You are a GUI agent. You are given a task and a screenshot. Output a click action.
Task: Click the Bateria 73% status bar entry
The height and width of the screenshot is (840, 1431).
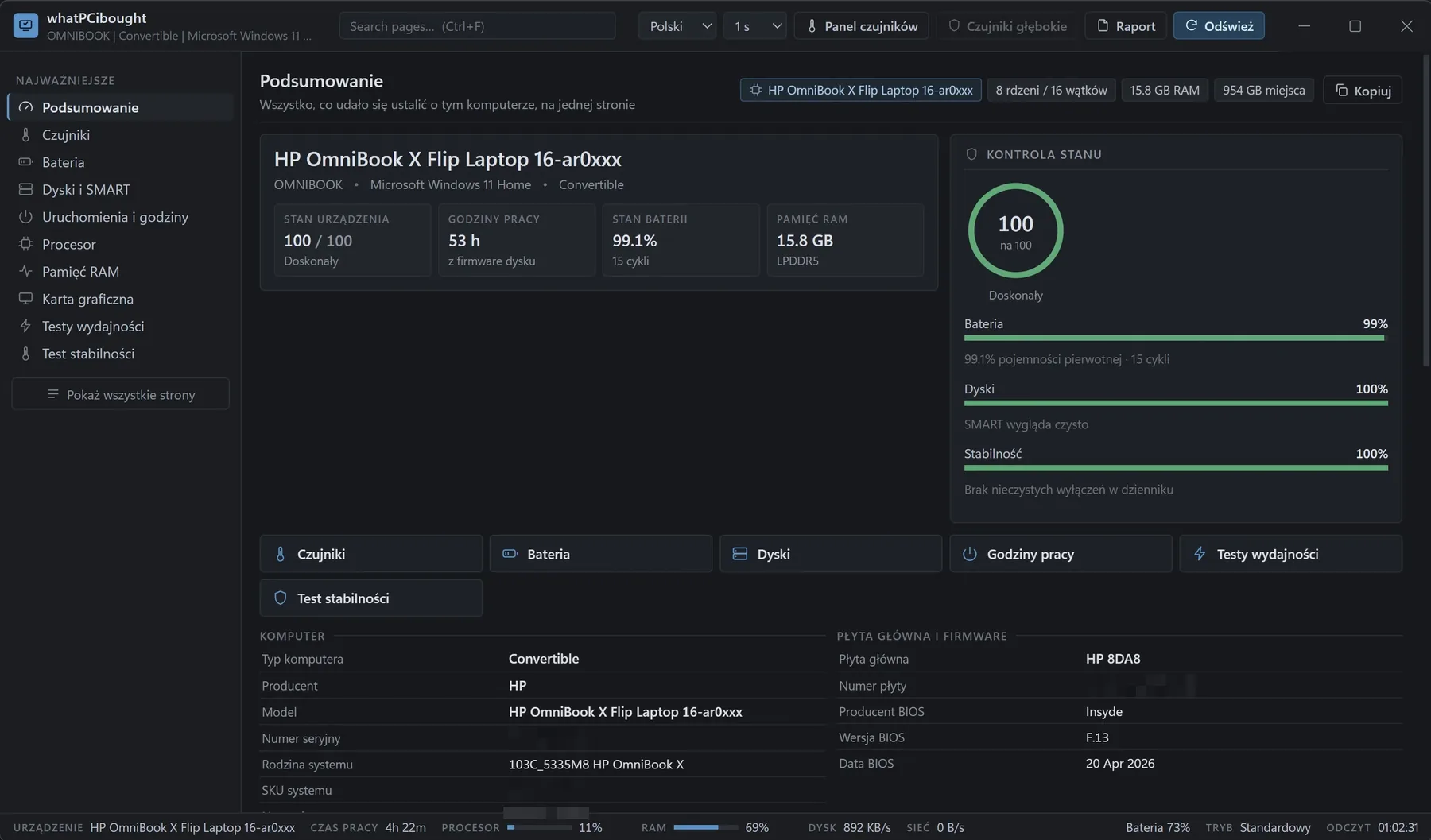click(x=1158, y=827)
